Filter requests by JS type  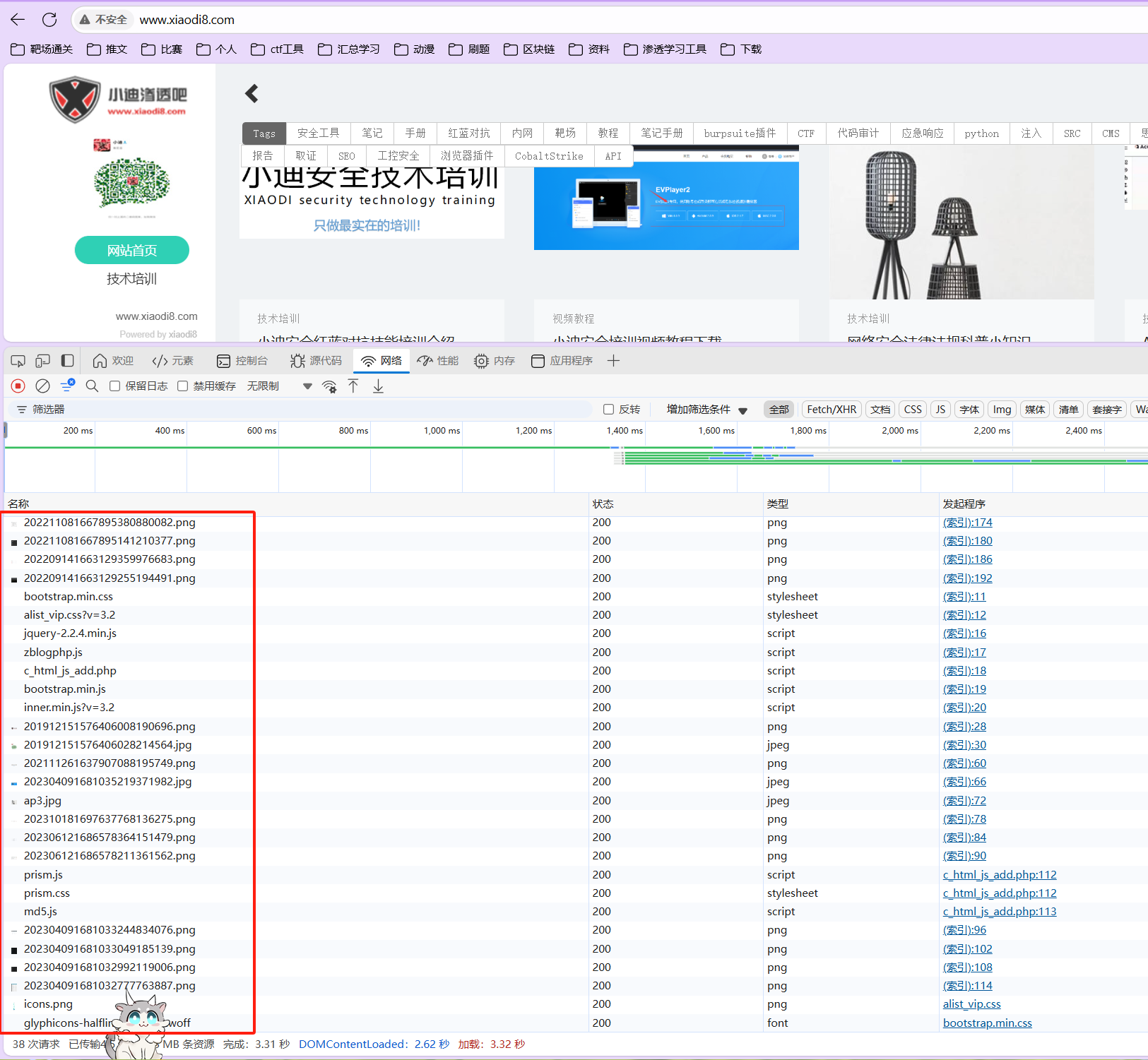tap(940, 410)
